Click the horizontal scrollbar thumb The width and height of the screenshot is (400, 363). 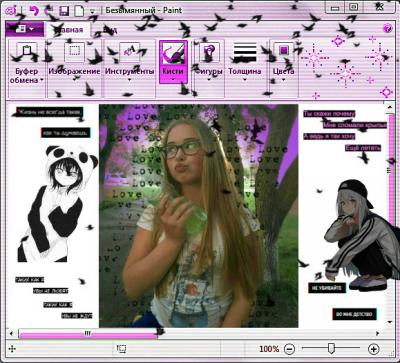click(x=88, y=333)
